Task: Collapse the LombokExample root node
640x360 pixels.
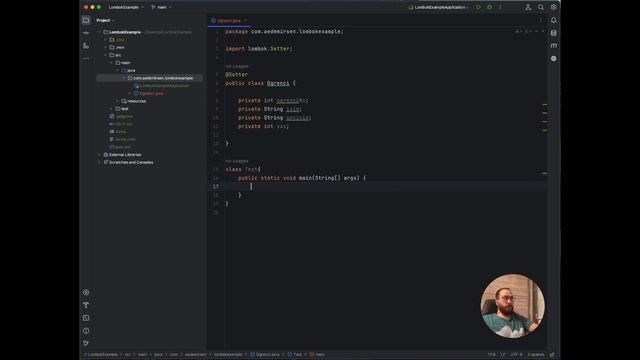Action: 99,32
